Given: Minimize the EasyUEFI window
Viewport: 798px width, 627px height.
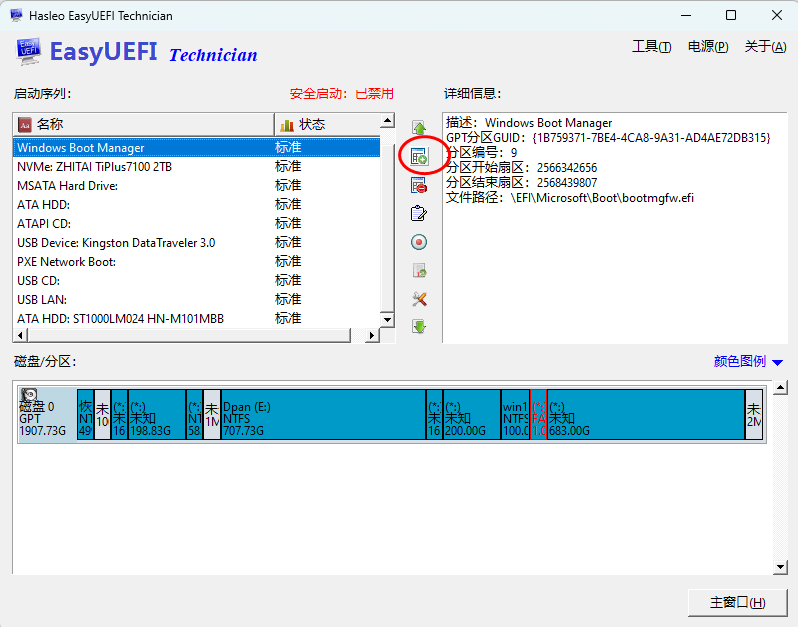Looking at the screenshot, I should (686, 15).
